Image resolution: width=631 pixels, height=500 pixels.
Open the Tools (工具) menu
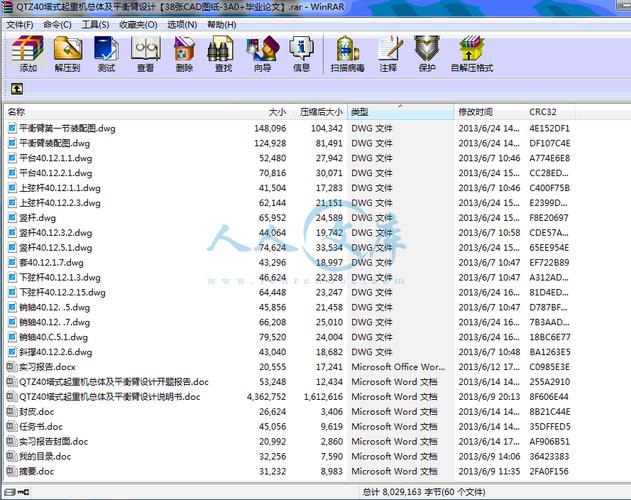(x=95, y=25)
